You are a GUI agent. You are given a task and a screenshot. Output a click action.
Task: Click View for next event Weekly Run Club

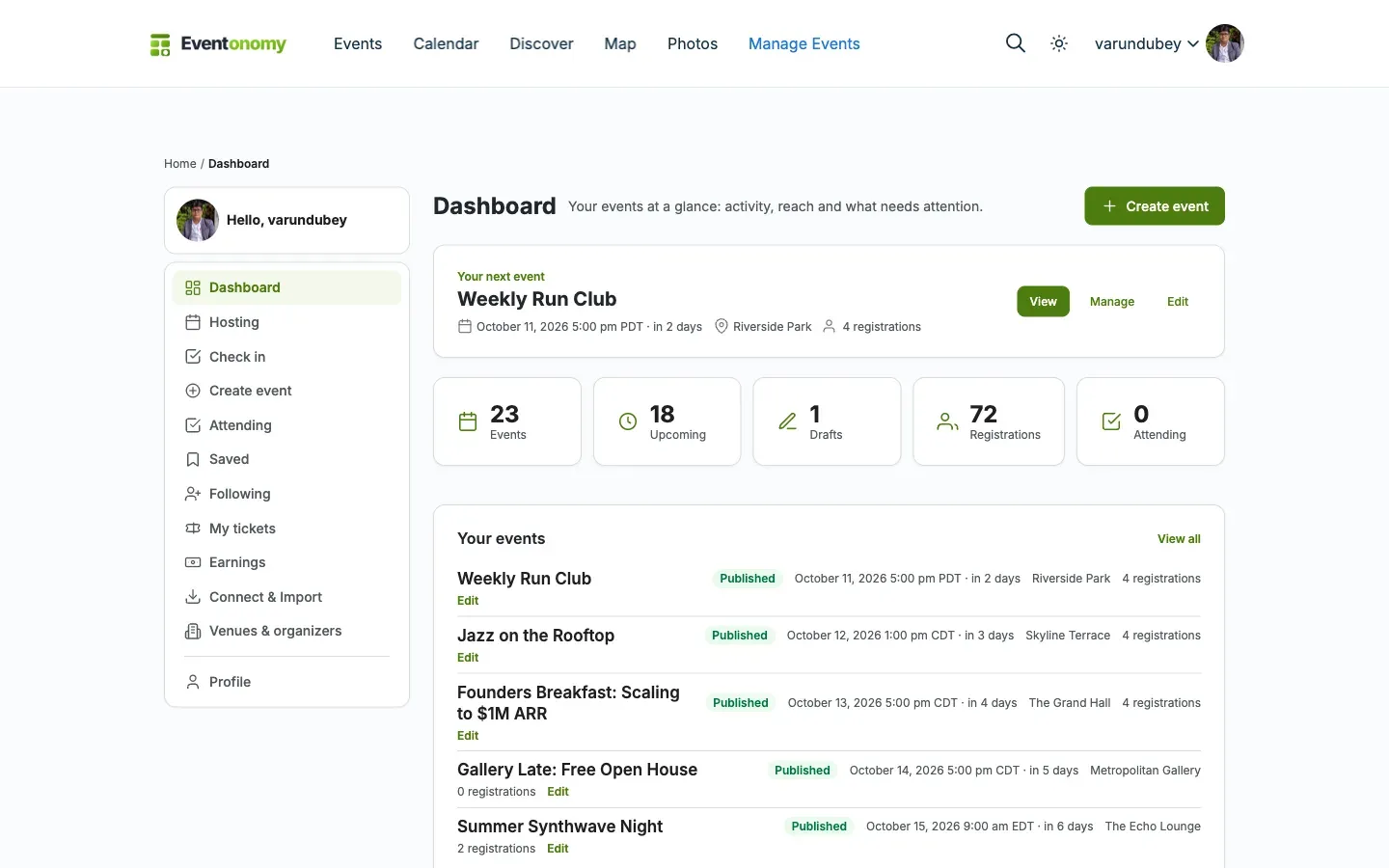coord(1043,302)
